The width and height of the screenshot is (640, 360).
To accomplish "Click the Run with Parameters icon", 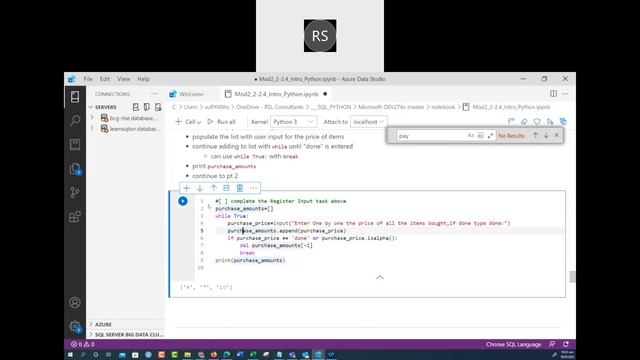I will [x=550, y=122].
